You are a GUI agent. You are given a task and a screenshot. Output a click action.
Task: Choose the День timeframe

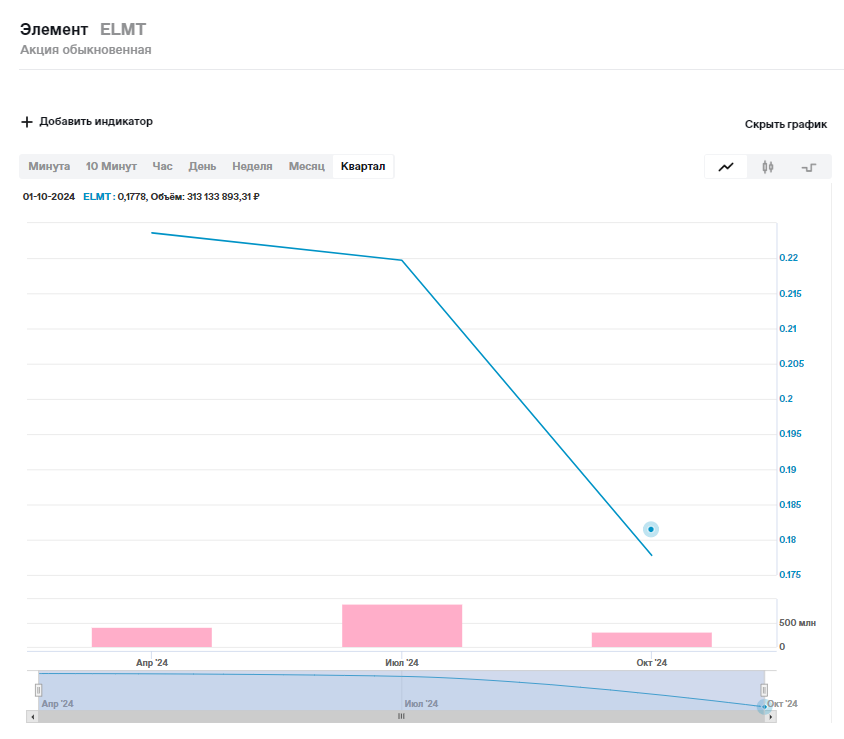pyautogui.click(x=202, y=166)
